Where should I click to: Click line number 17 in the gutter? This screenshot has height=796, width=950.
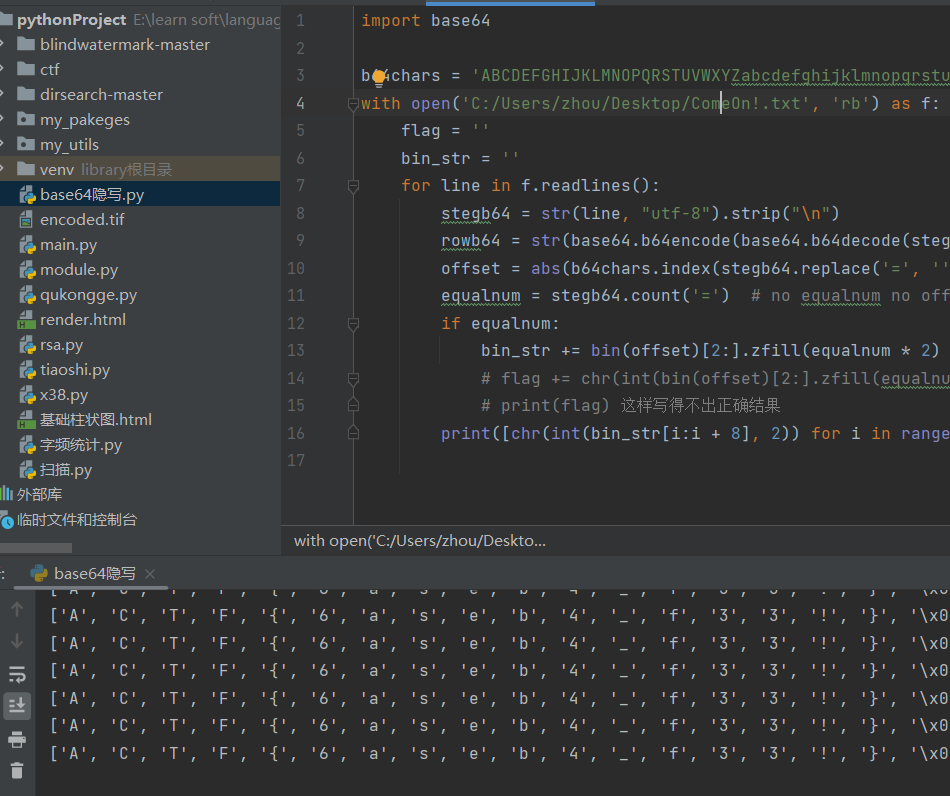coord(296,460)
